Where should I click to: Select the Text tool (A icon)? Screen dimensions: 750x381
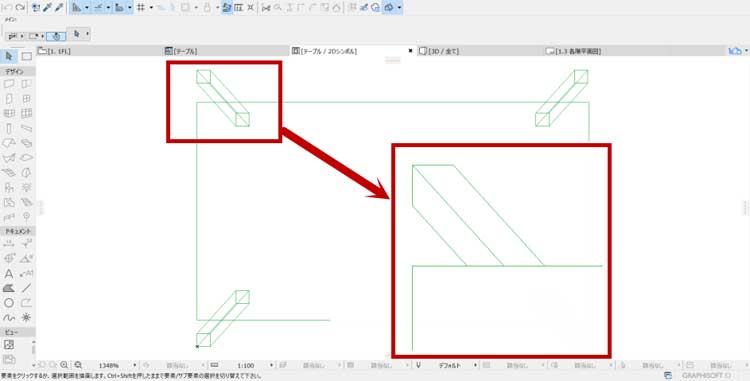point(9,273)
